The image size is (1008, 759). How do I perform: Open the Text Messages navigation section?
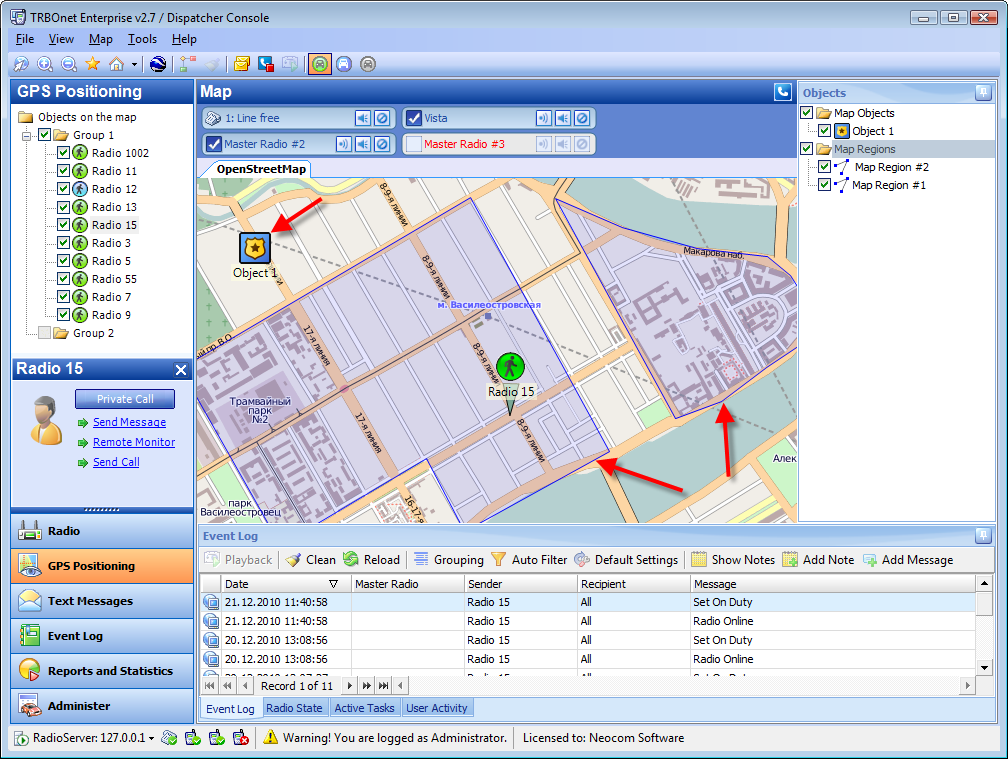point(102,601)
